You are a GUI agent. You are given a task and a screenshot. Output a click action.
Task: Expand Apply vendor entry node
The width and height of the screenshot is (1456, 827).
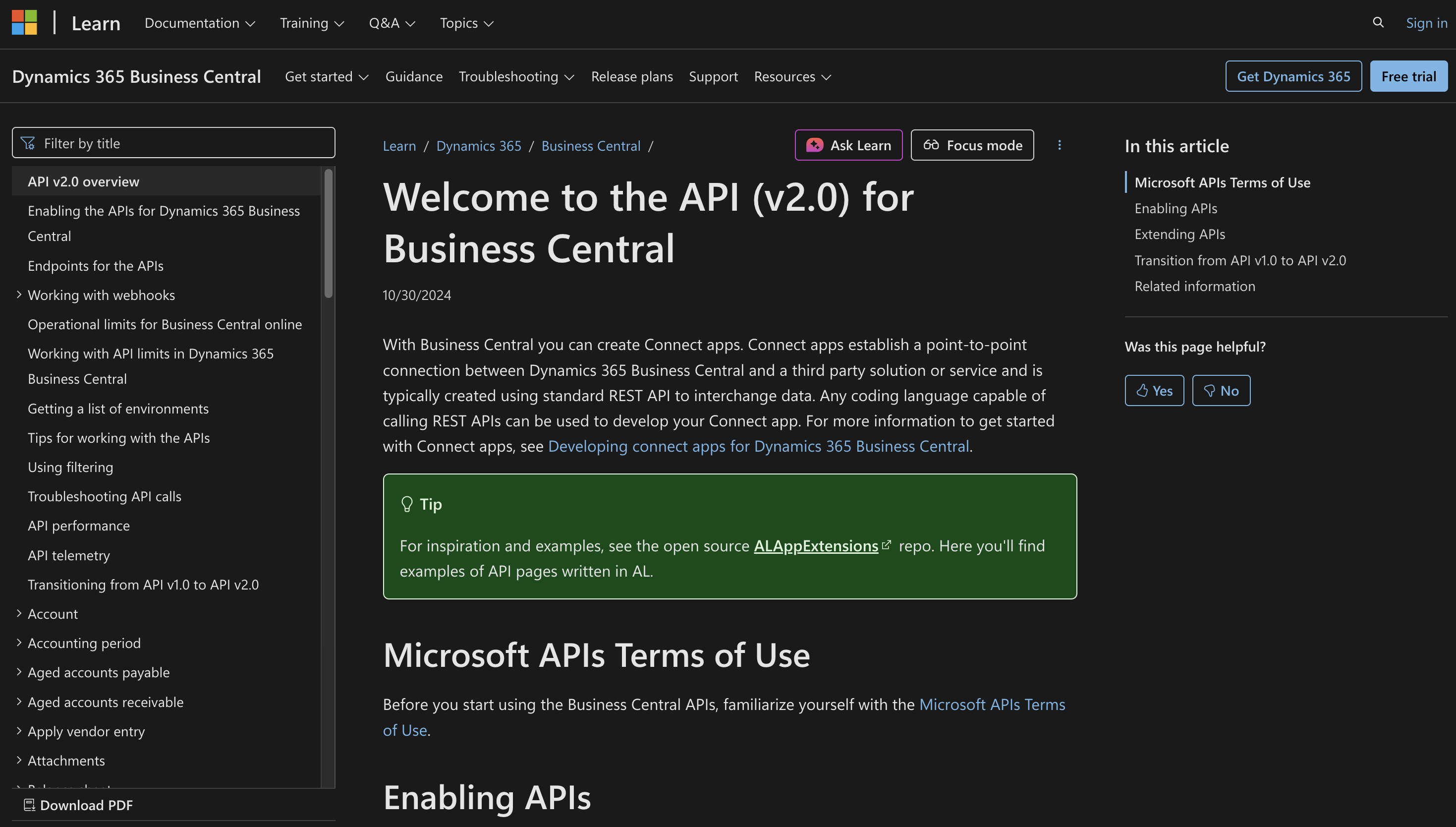19,730
